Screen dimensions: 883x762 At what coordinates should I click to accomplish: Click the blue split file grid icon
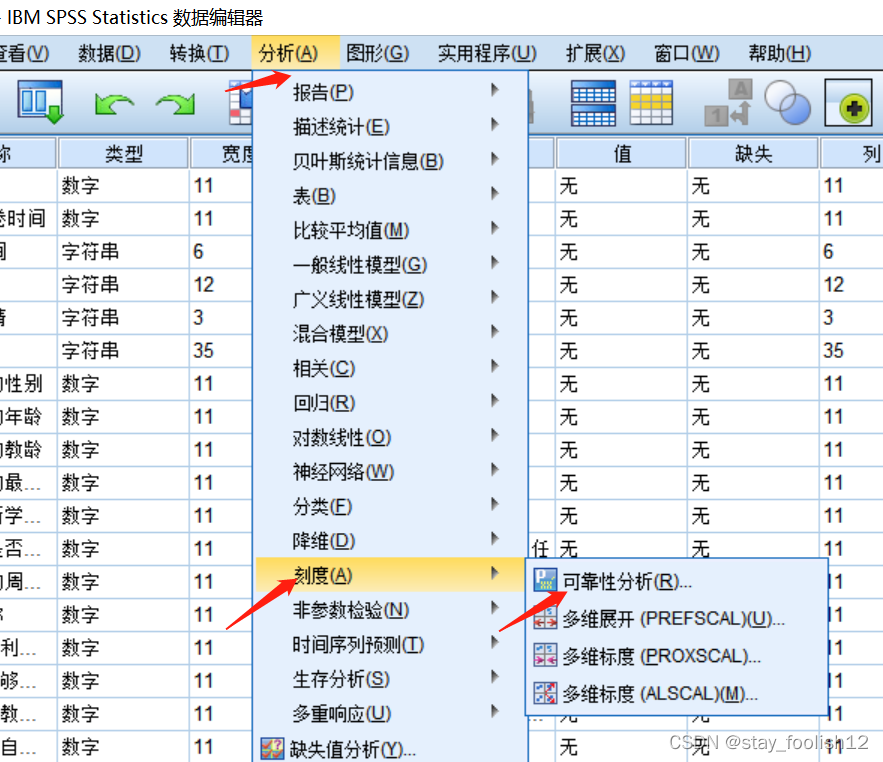(593, 103)
